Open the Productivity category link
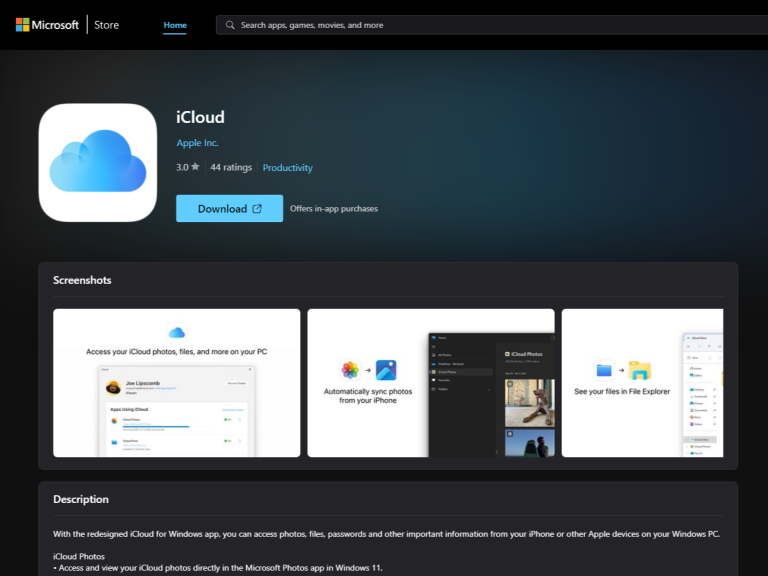 [x=288, y=168]
